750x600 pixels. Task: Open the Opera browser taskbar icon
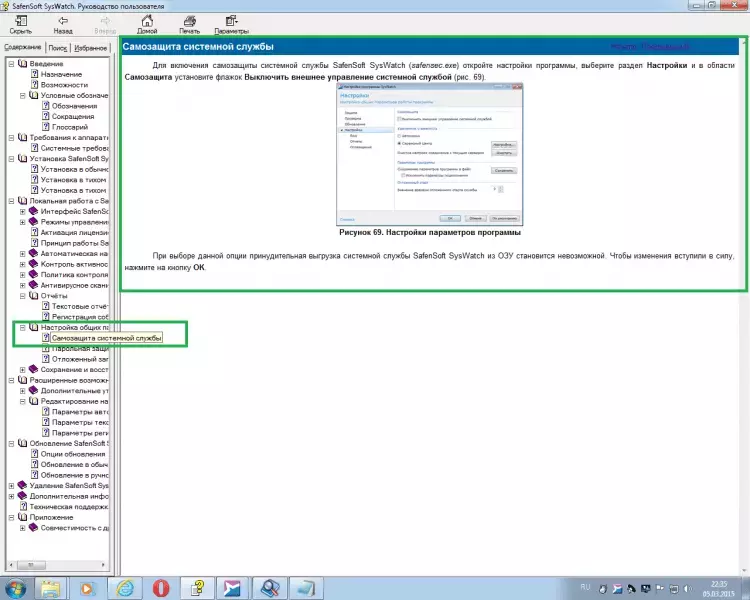coord(161,588)
